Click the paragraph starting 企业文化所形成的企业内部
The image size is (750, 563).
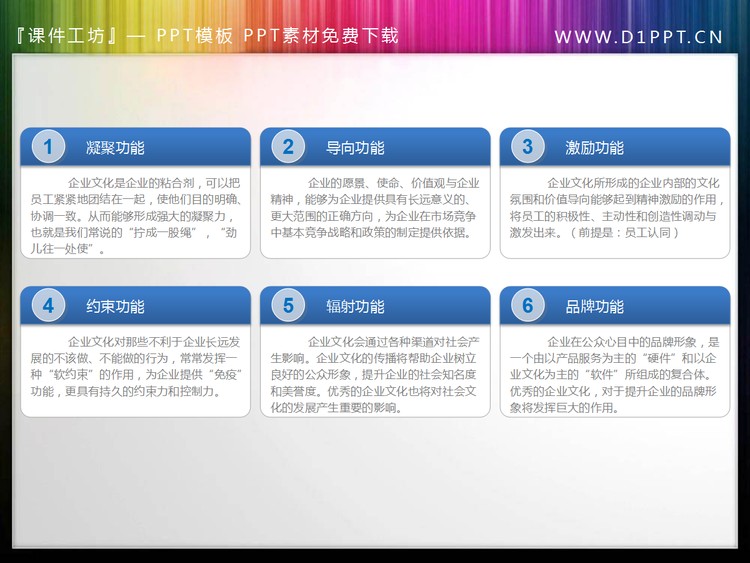(x=617, y=208)
